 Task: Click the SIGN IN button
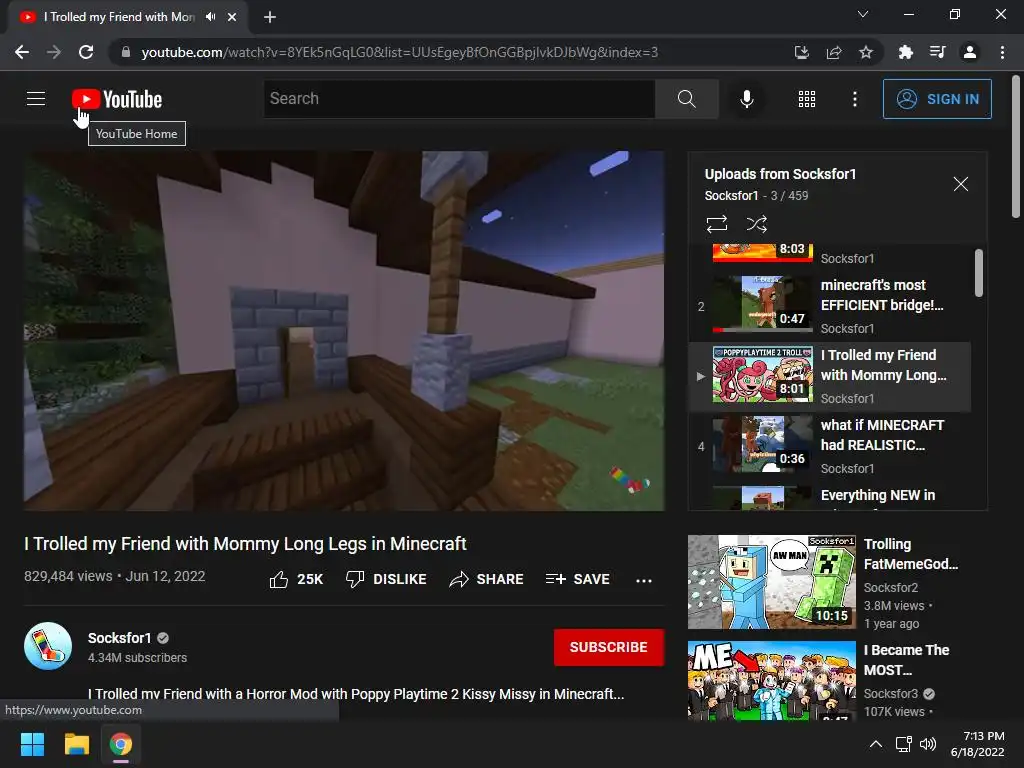click(x=936, y=99)
